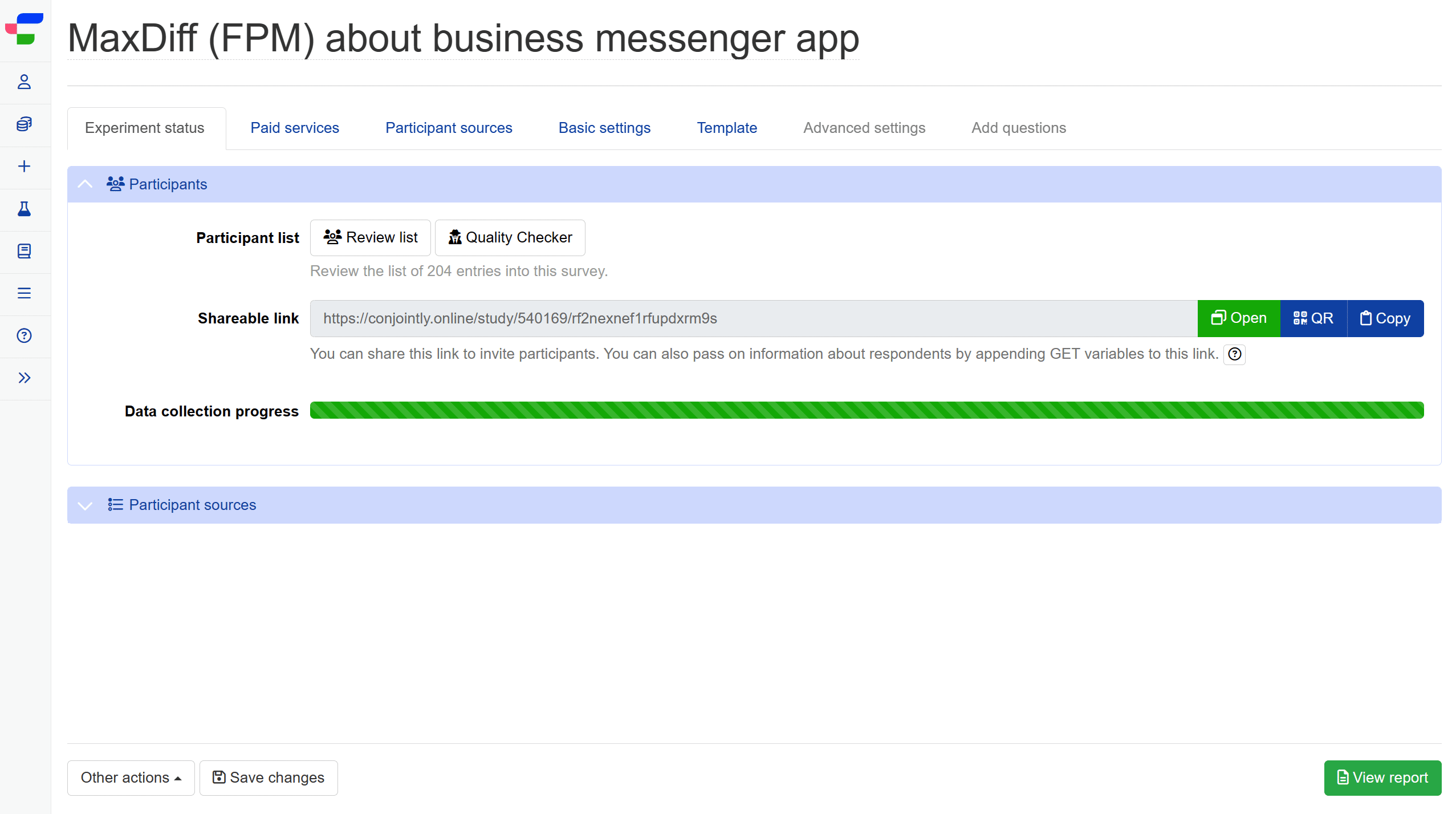Click the Conjointly logo icon
This screenshot has height=814, width=1456.
click(24, 29)
